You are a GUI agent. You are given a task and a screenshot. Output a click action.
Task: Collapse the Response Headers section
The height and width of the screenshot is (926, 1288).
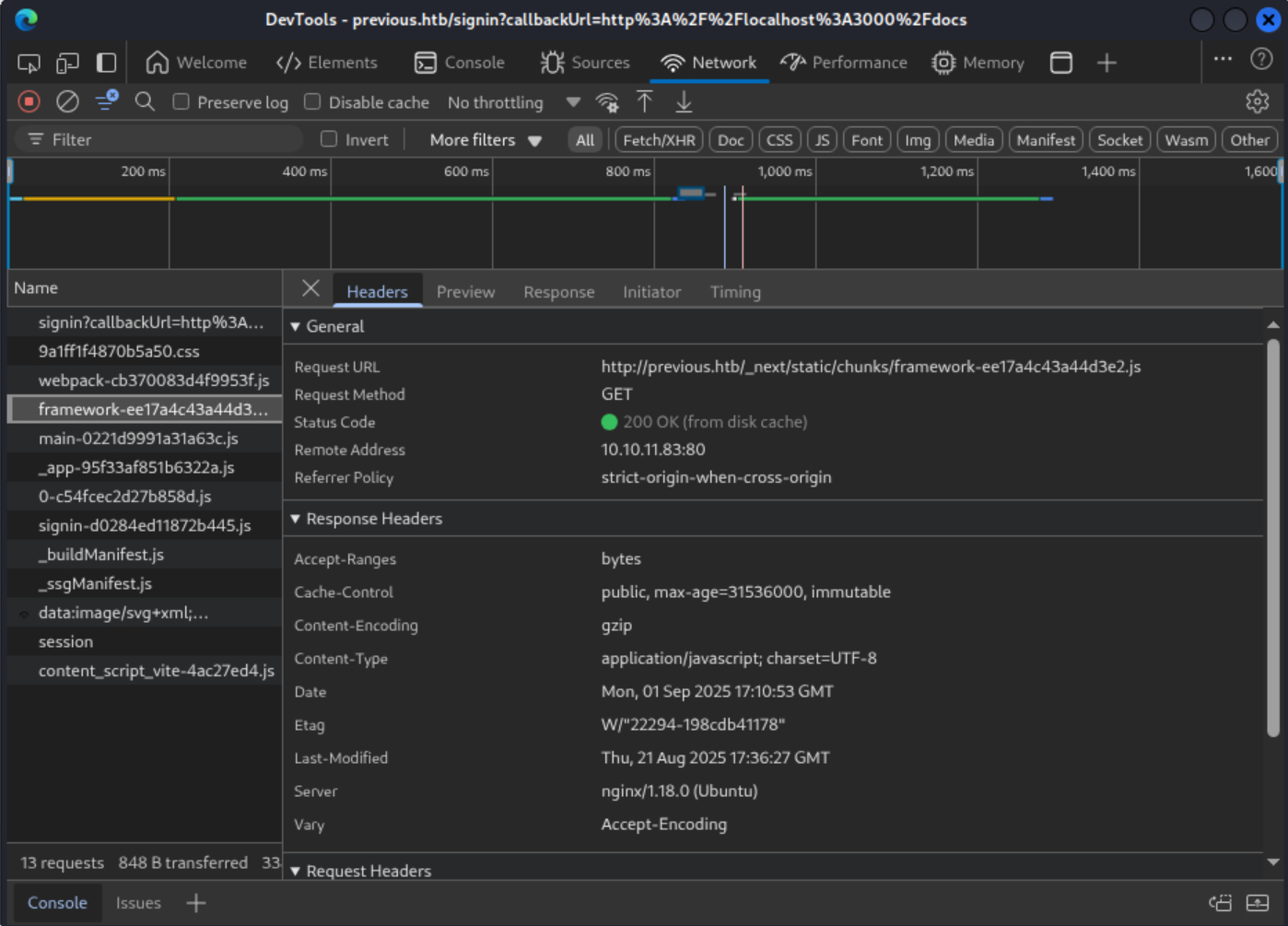coord(296,519)
